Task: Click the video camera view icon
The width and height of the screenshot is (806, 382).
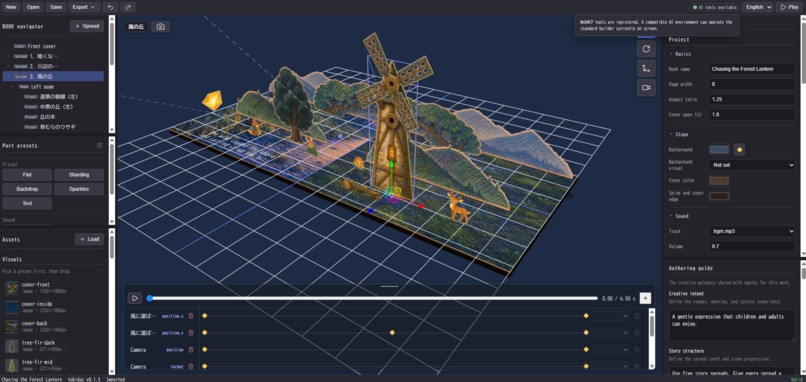Action: pyautogui.click(x=646, y=87)
